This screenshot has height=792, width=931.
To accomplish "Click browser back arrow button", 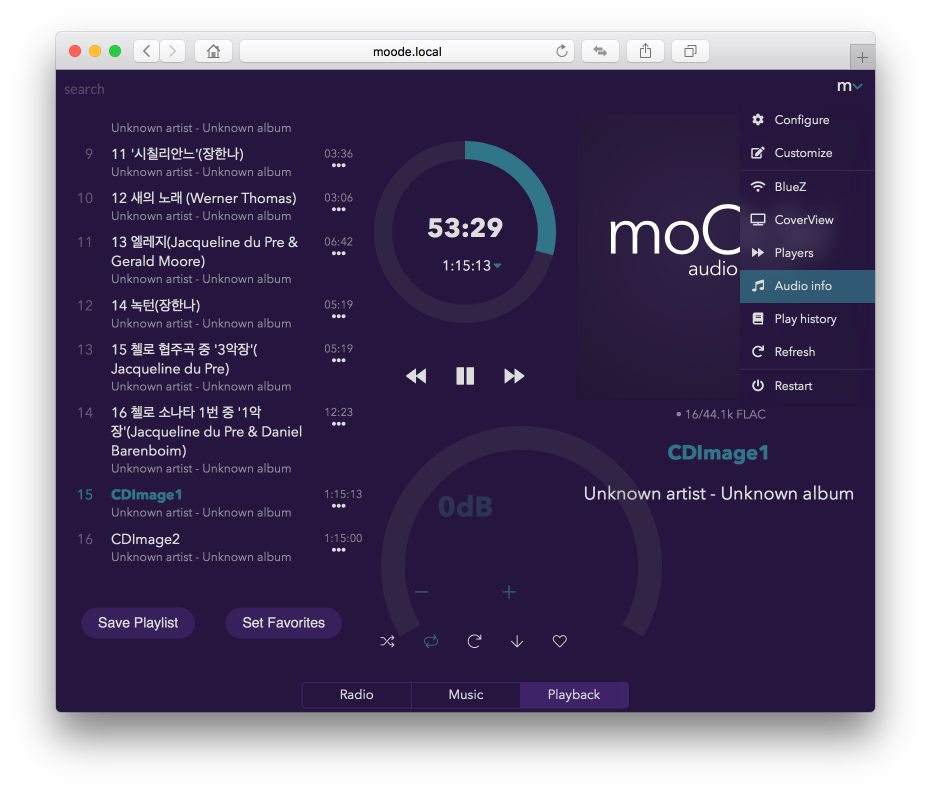I will tap(147, 51).
